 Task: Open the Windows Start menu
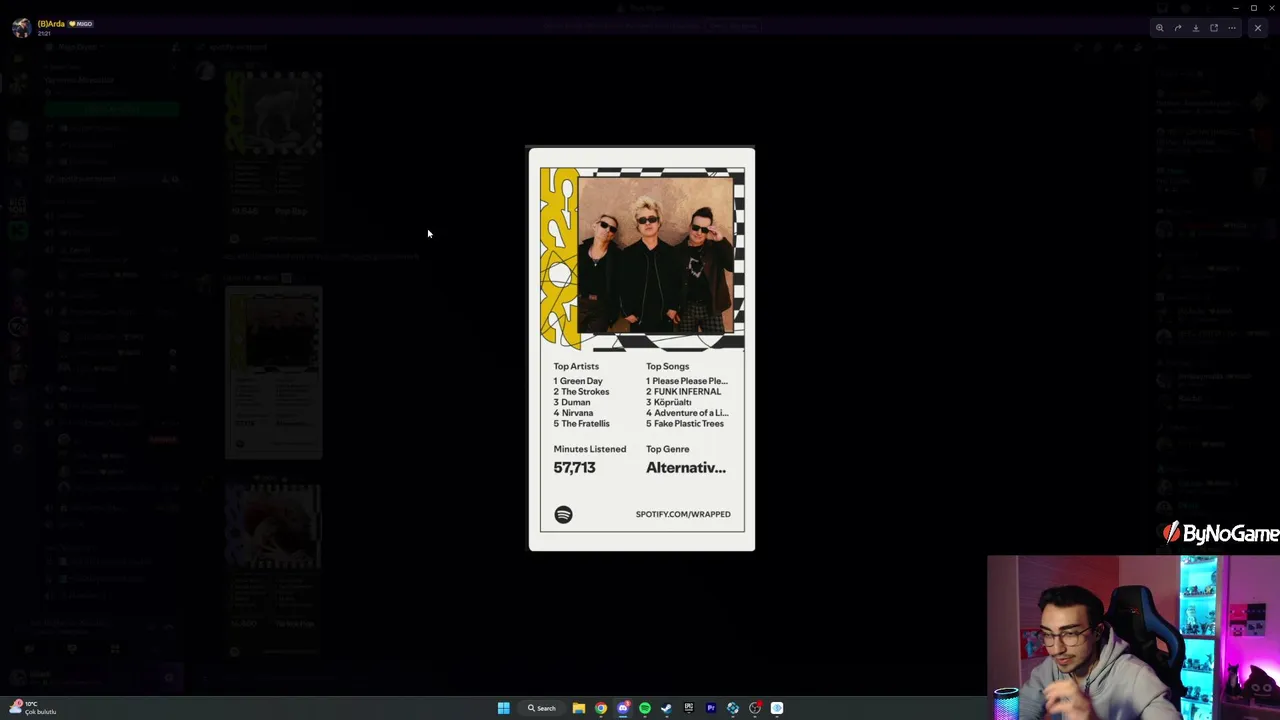504,708
